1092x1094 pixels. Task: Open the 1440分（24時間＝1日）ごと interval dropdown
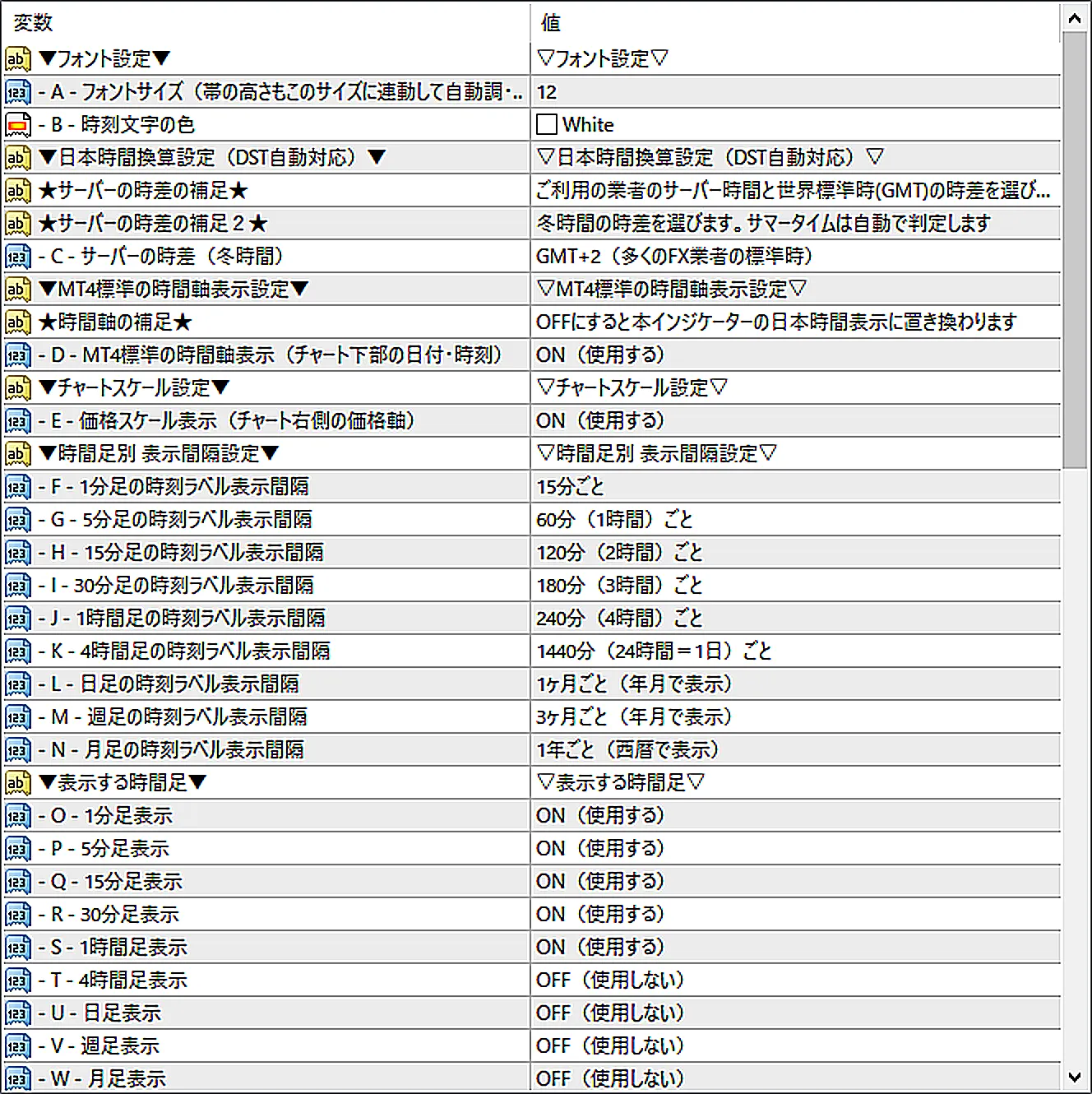795,651
